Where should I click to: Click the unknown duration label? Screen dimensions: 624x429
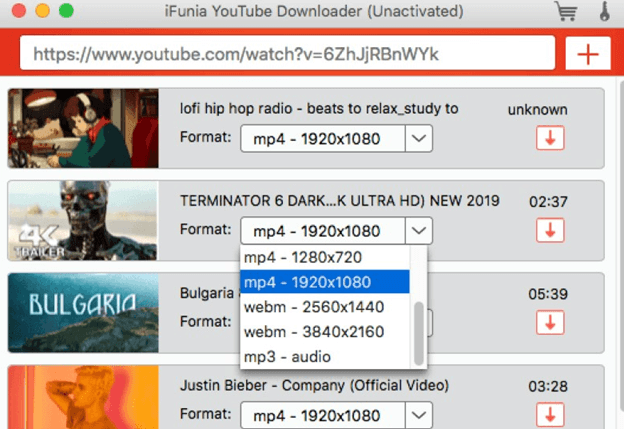coord(538,109)
